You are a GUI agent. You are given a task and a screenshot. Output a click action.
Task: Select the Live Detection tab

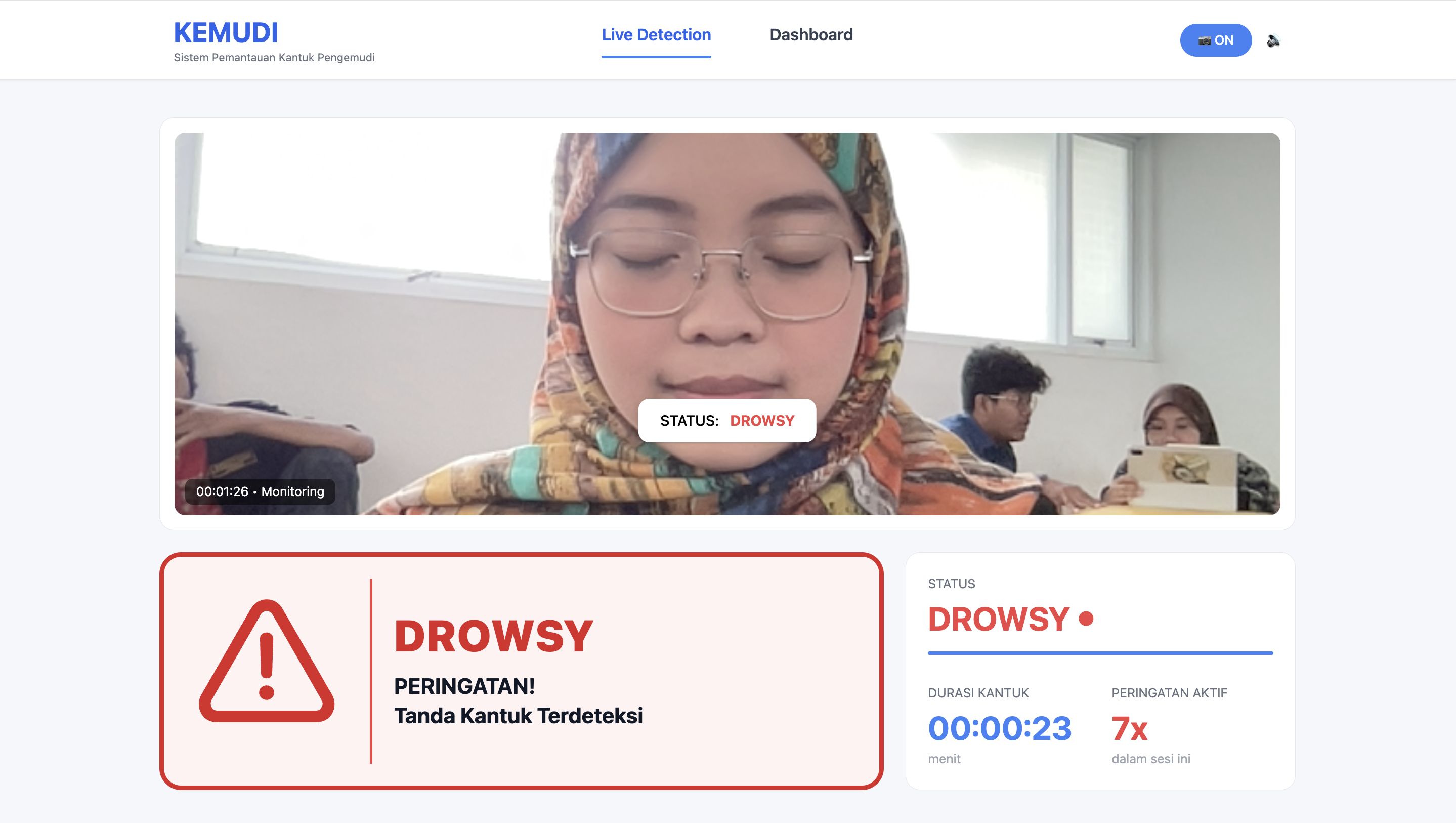[x=656, y=34]
